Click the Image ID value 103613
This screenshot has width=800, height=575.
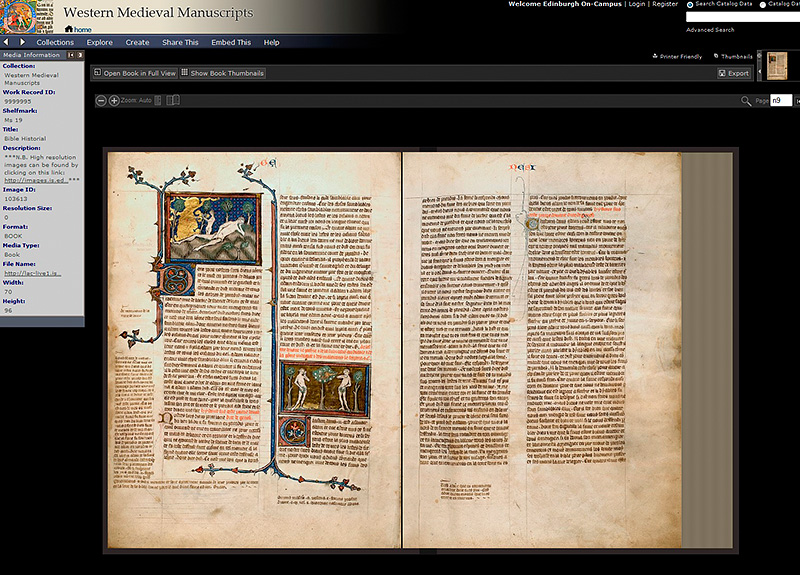click(x=16, y=199)
